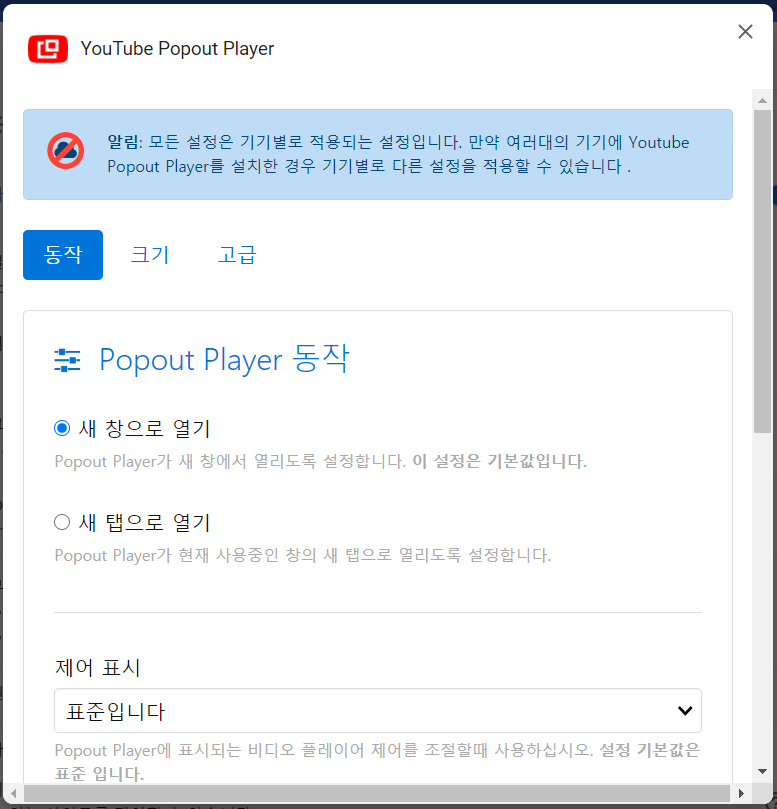Click the Popout Player 동작 heading

pos(224,359)
